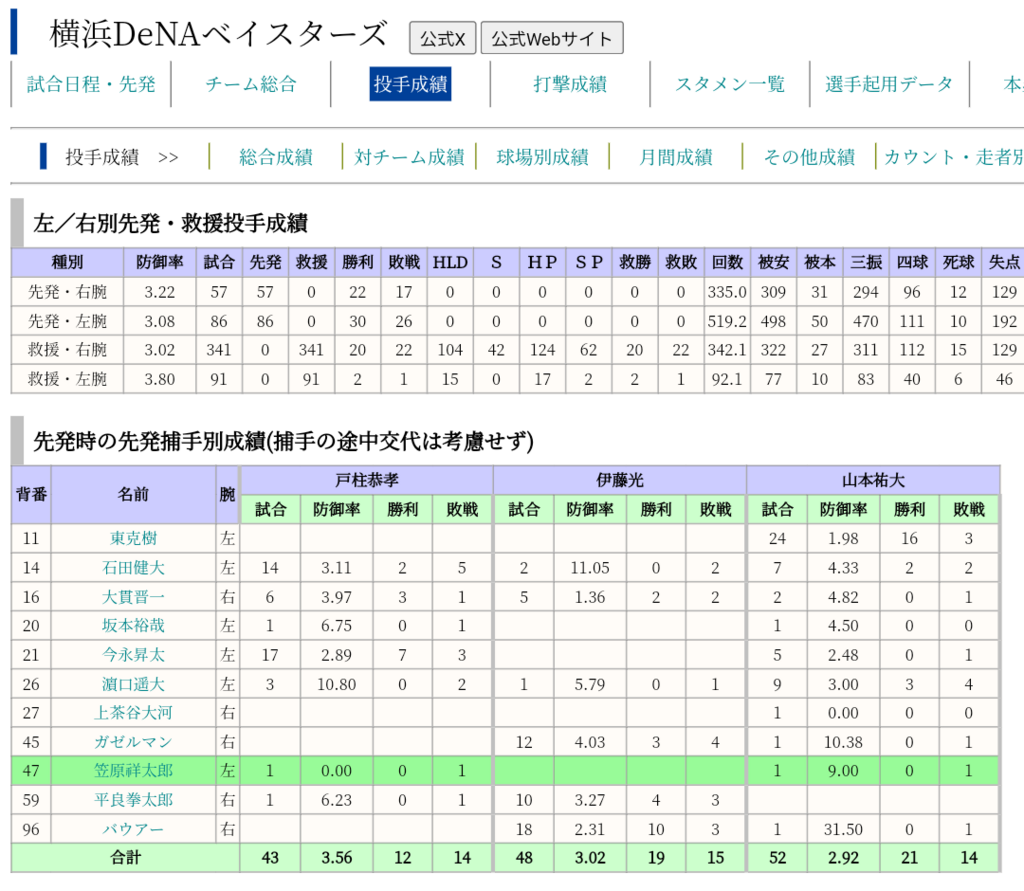Open player link 坂本裕哉
Image resolution: width=1024 pixels, height=891 pixels.
(x=133, y=626)
